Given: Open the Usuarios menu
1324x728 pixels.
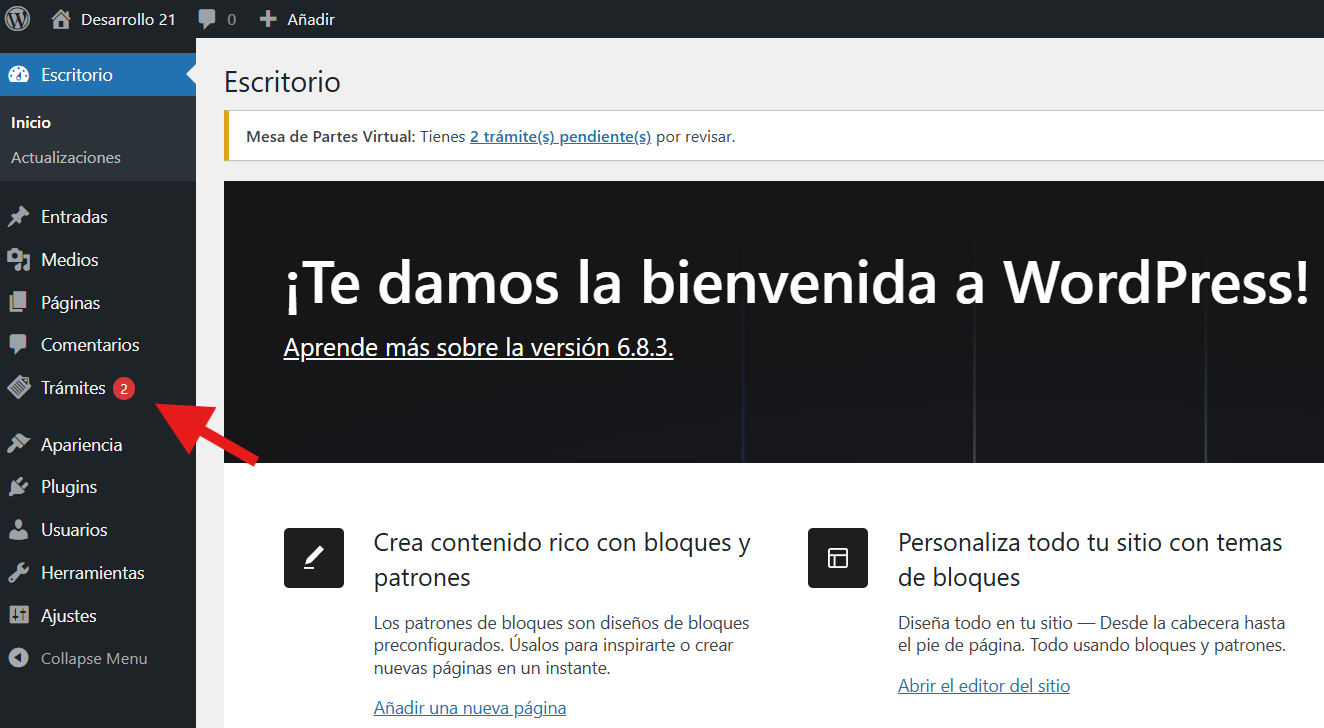Looking at the screenshot, I should click(74, 530).
